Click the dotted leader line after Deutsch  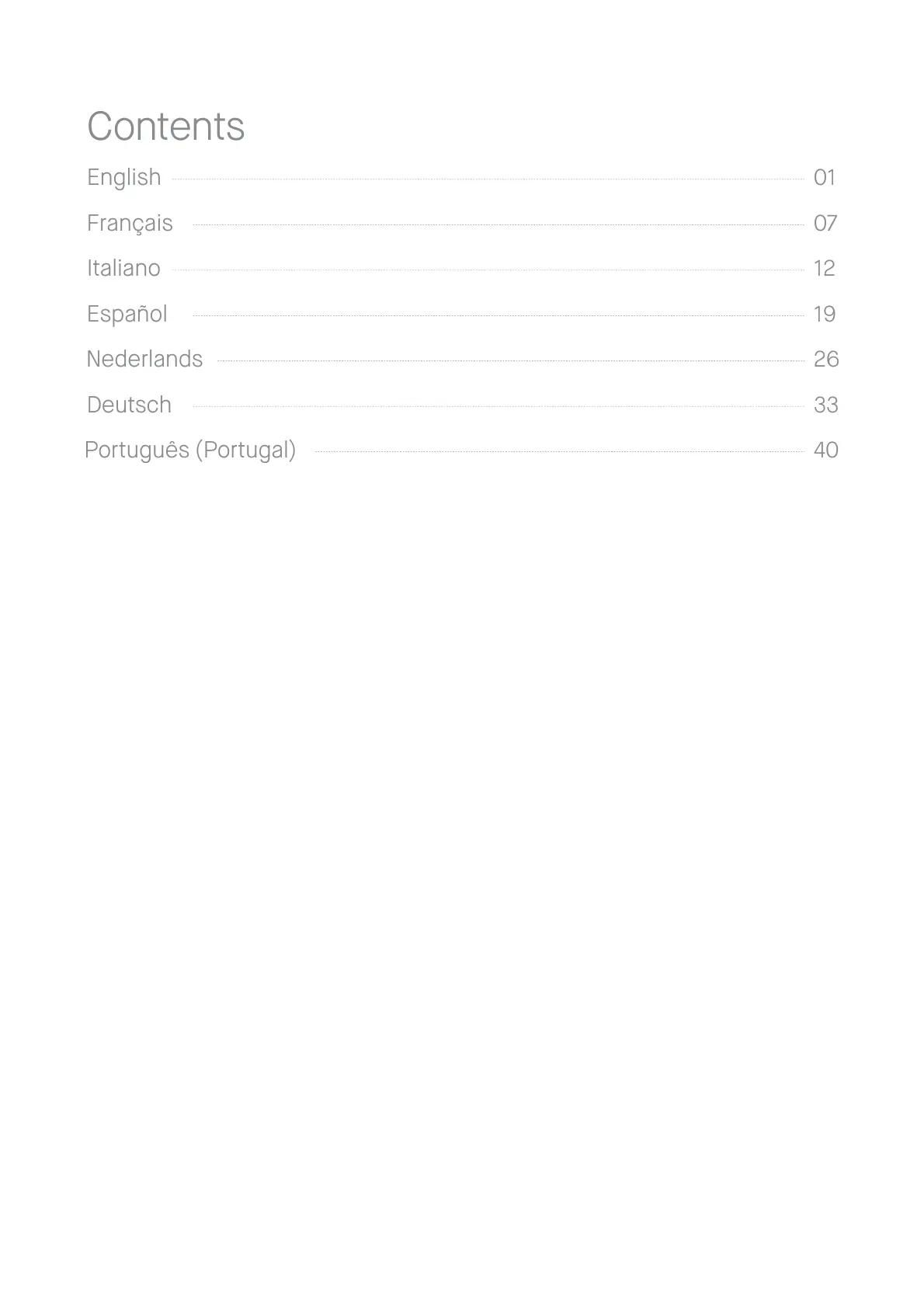(498, 406)
